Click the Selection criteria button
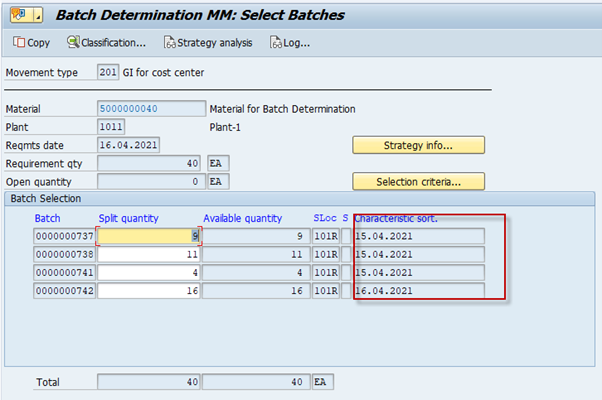 [418, 182]
